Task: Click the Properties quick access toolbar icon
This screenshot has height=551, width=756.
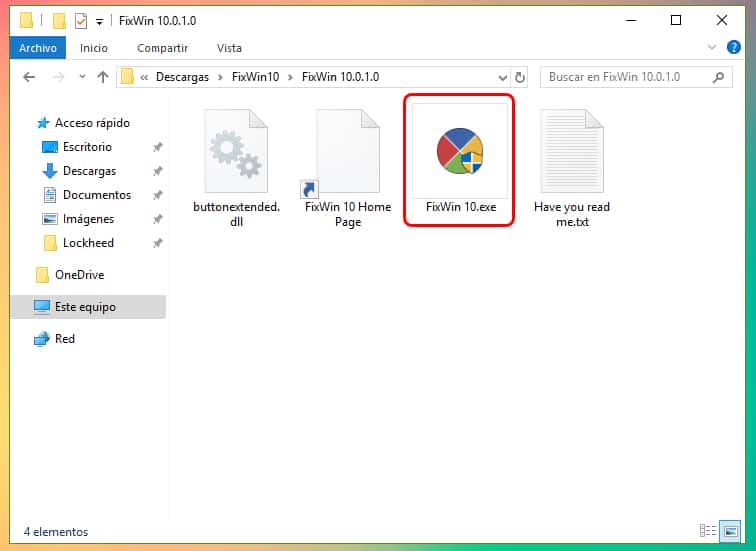Action: coord(81,21)
